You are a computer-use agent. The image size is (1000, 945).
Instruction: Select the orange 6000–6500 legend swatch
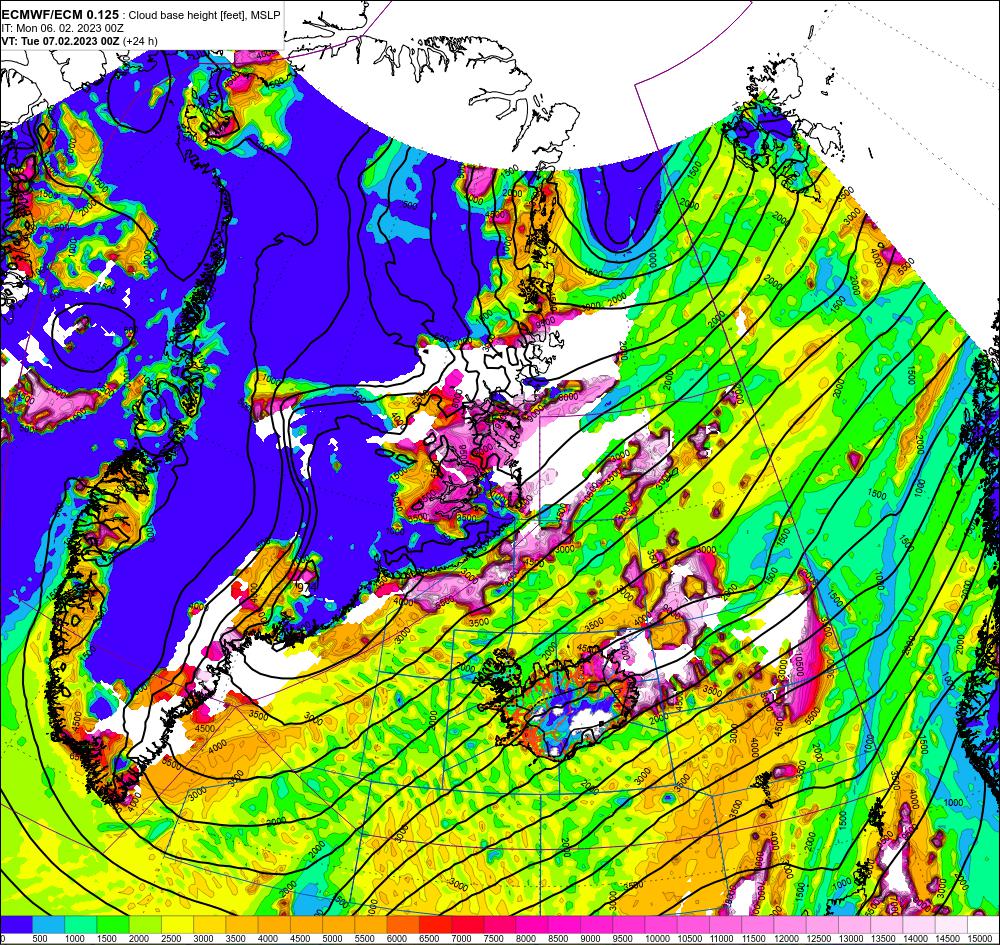click(x=403, y=925)
